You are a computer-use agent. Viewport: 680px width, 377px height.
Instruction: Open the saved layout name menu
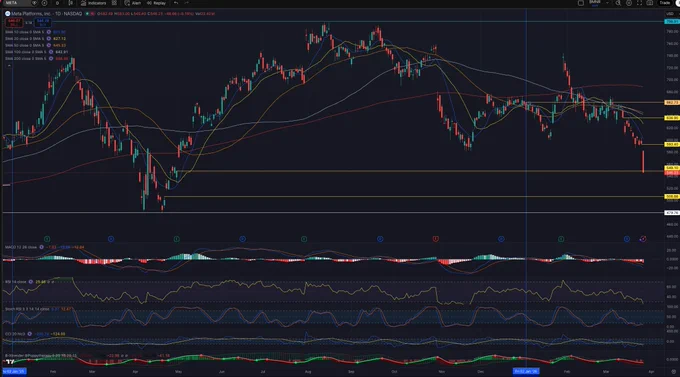[x=595, y=3]
